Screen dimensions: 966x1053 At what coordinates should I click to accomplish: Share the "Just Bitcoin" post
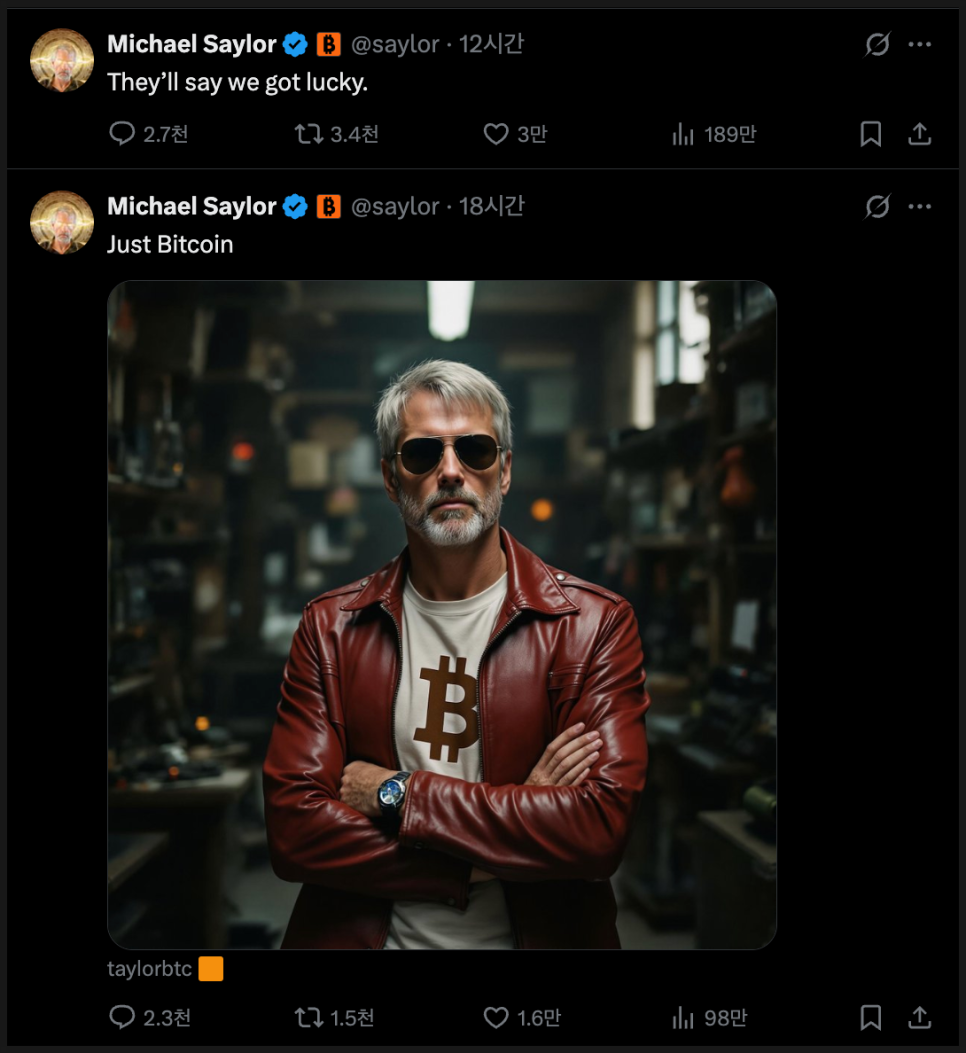coord(919,1018)
